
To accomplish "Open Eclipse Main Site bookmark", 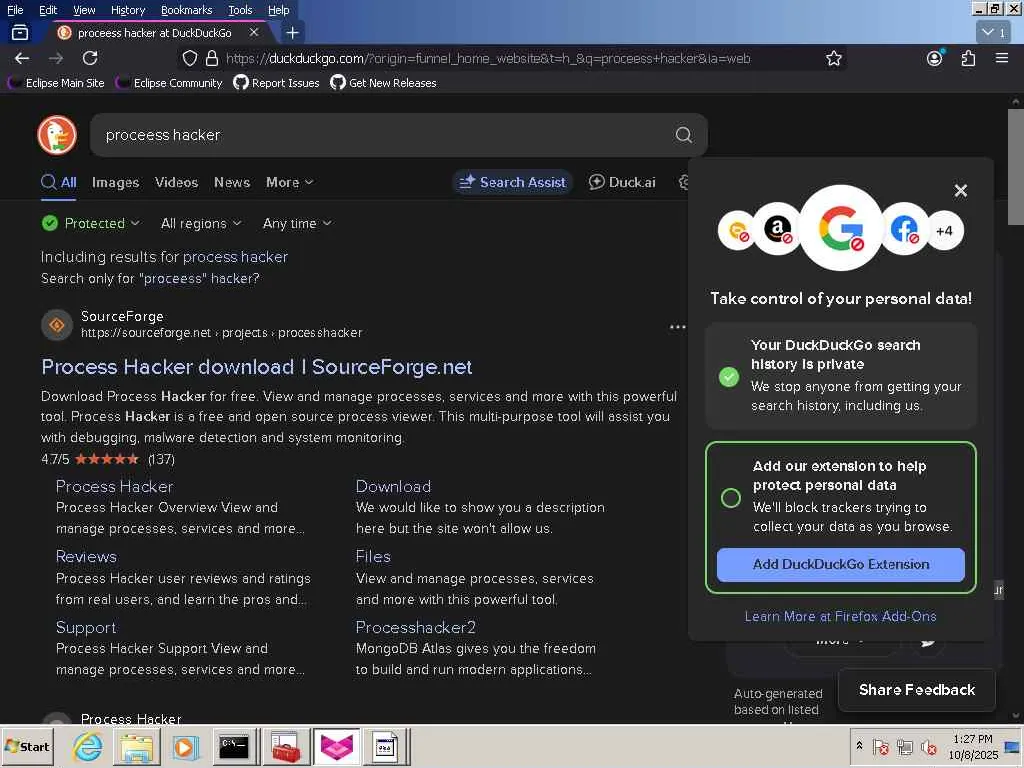I will pyautogui.click(x=57, y=83).
